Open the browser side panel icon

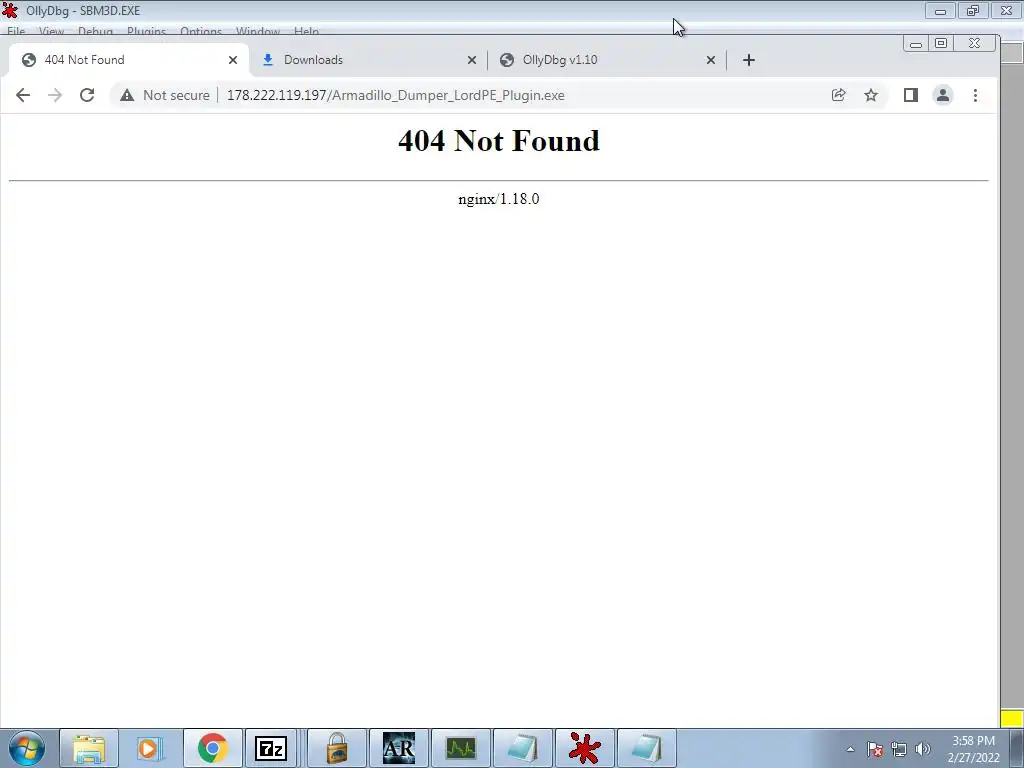(910, 95)
